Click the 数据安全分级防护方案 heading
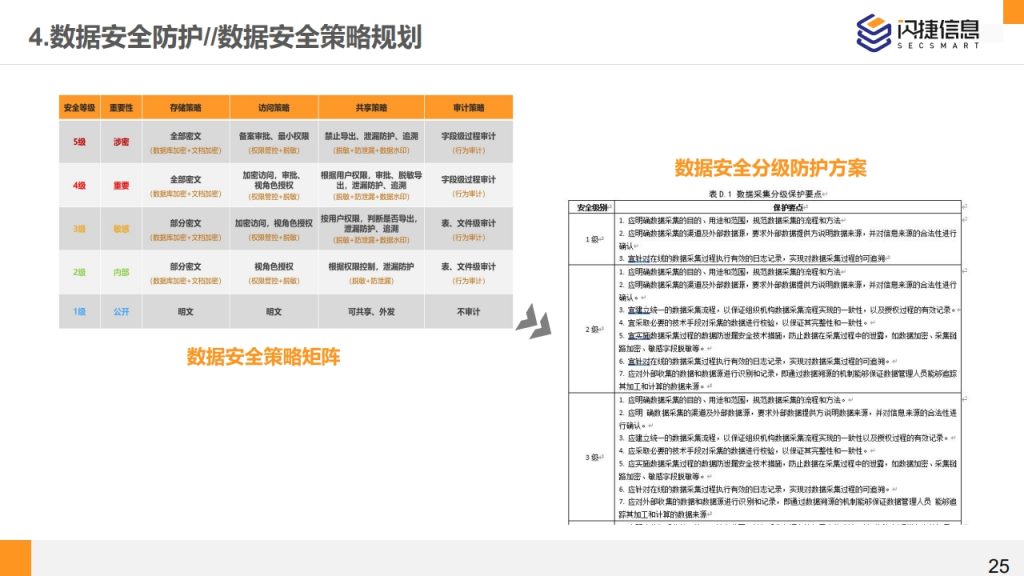The width and height of the screenshot is (1024, 576). [x=770, y=168]
